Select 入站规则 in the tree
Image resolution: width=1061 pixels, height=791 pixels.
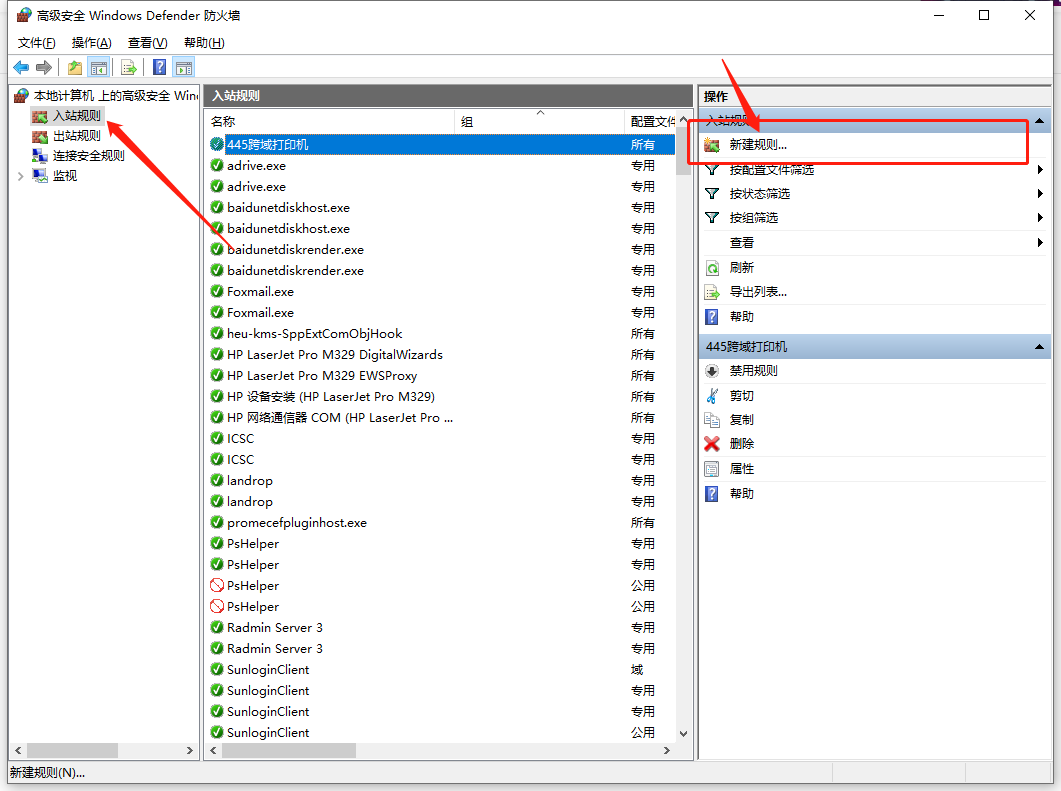[76, 116]
